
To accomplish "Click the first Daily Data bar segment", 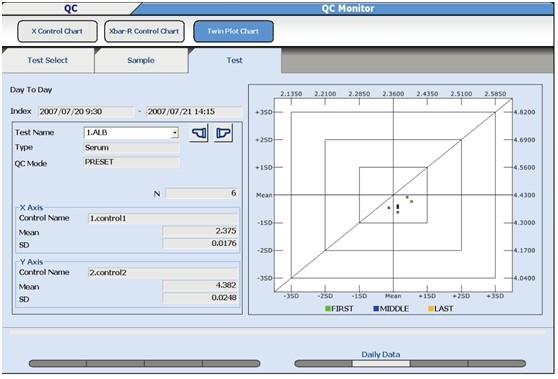I will (323, 363).
